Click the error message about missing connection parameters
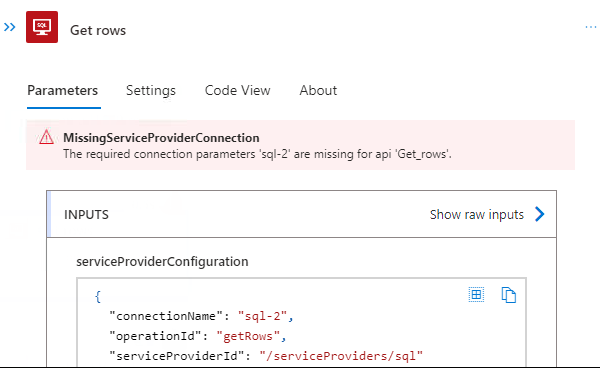The image size is (600, 368). tap(257, 154)
